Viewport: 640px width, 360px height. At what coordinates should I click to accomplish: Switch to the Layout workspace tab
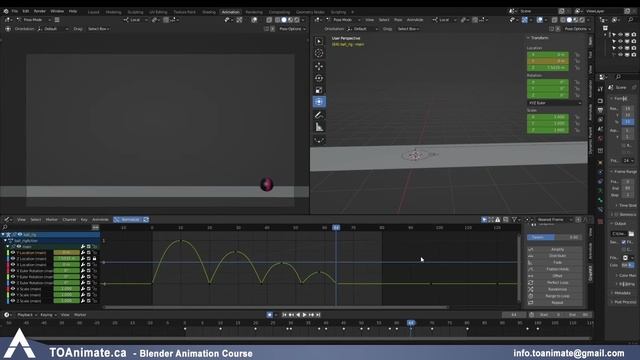coord(93,12)
